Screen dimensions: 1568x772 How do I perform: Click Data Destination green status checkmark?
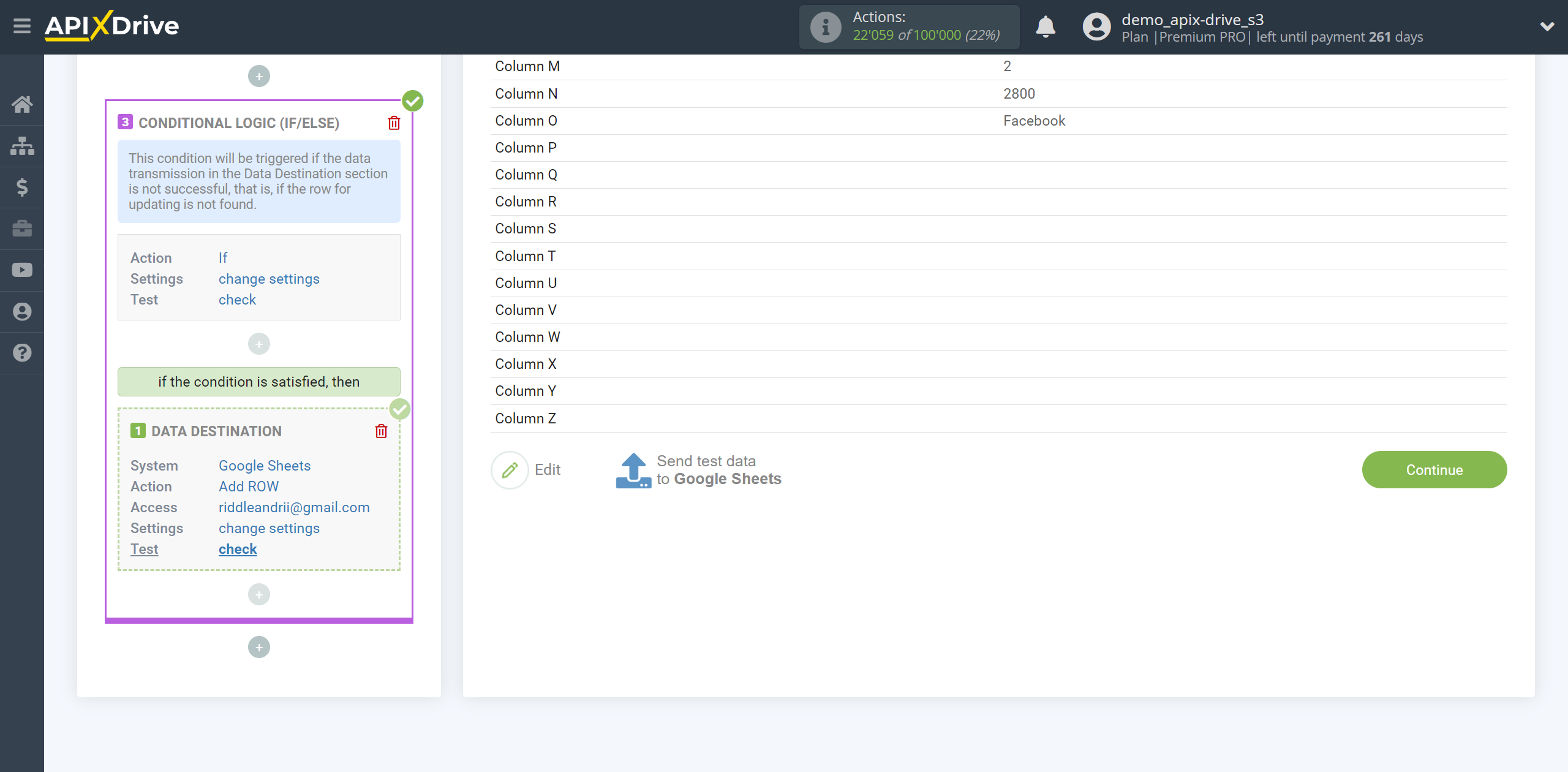pyautogui.click(x=400, y=409)
